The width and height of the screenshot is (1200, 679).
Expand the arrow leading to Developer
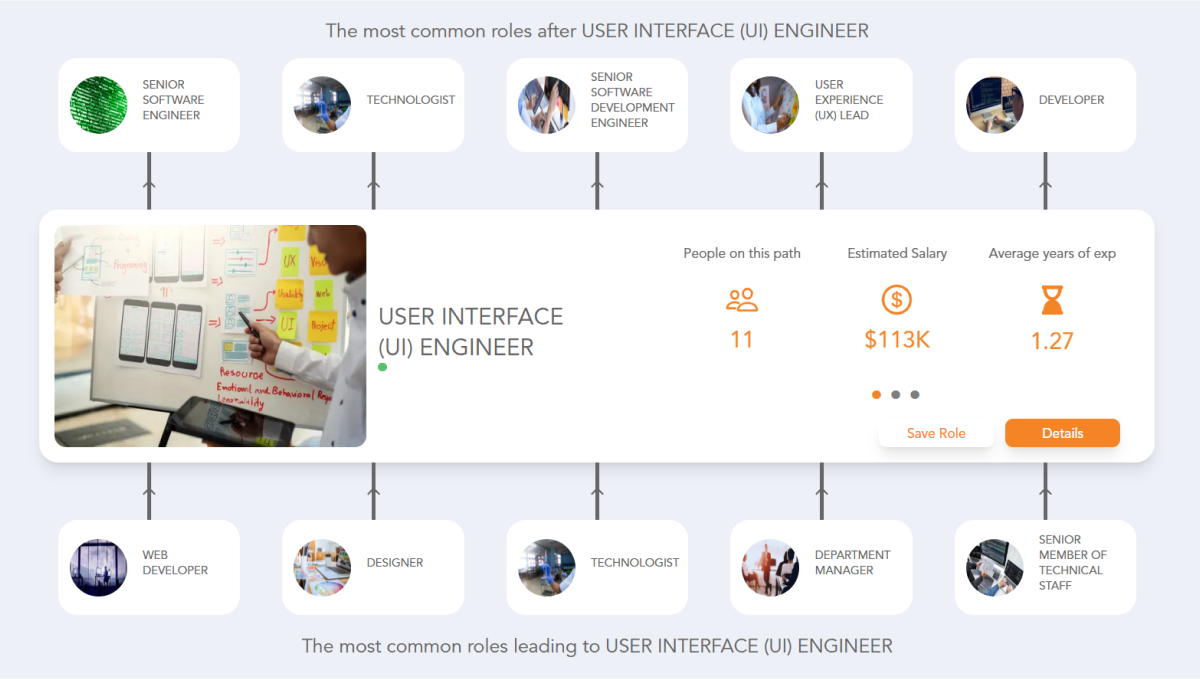point(1045,185)
